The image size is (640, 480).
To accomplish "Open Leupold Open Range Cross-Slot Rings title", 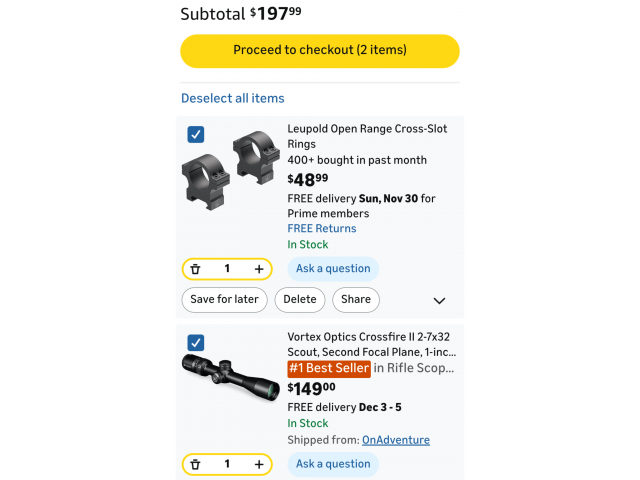I will [x=366, y=136].
